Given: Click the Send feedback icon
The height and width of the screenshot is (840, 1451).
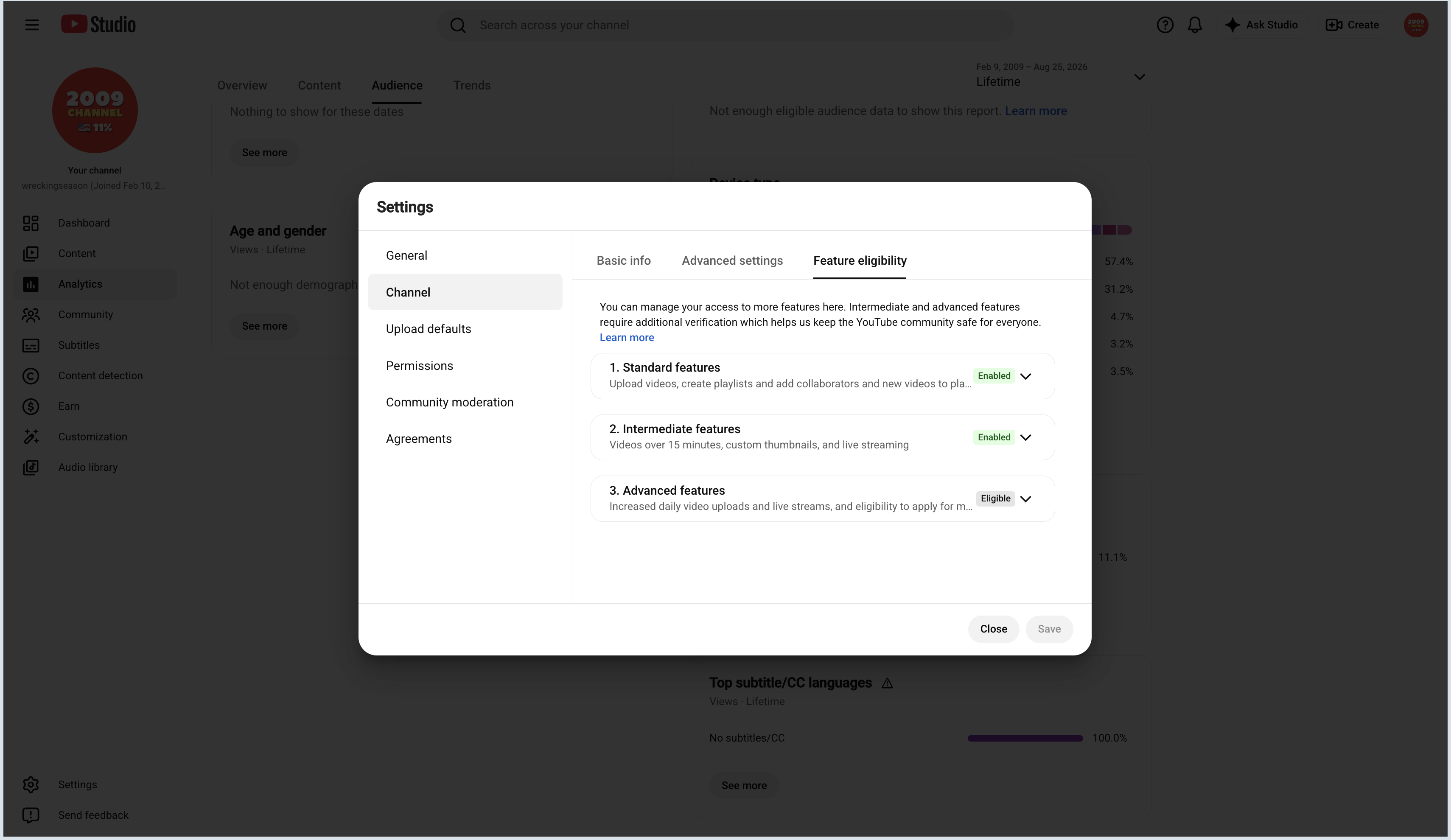Looking at the screenshot, I should 31,815.
